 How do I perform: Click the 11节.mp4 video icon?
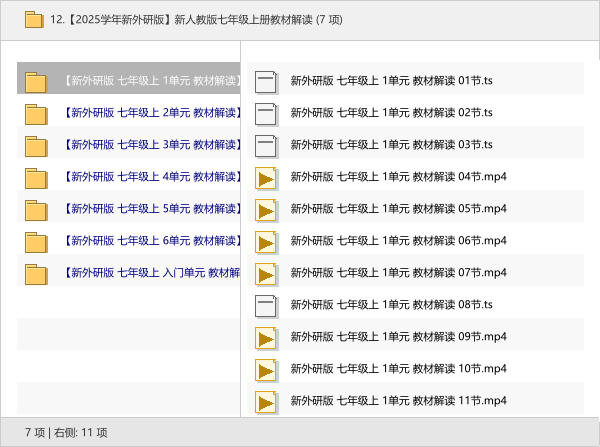(266, 401)
